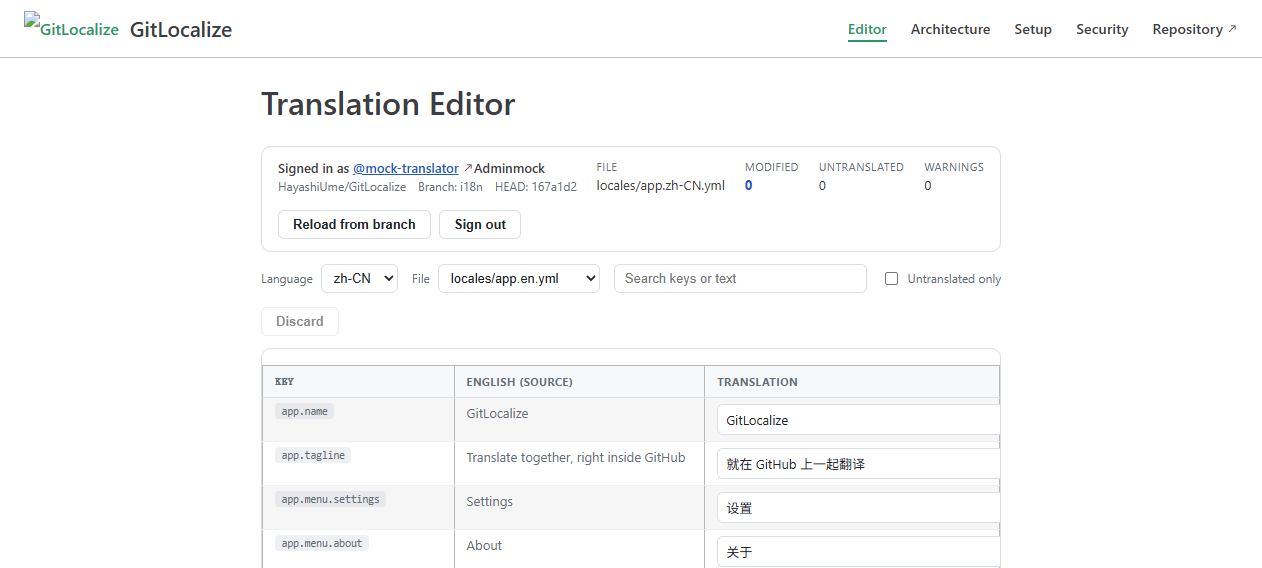This screenshot has width=1262, height=568.
Task: Open the Security nav tab
Action: [1102, 29]
